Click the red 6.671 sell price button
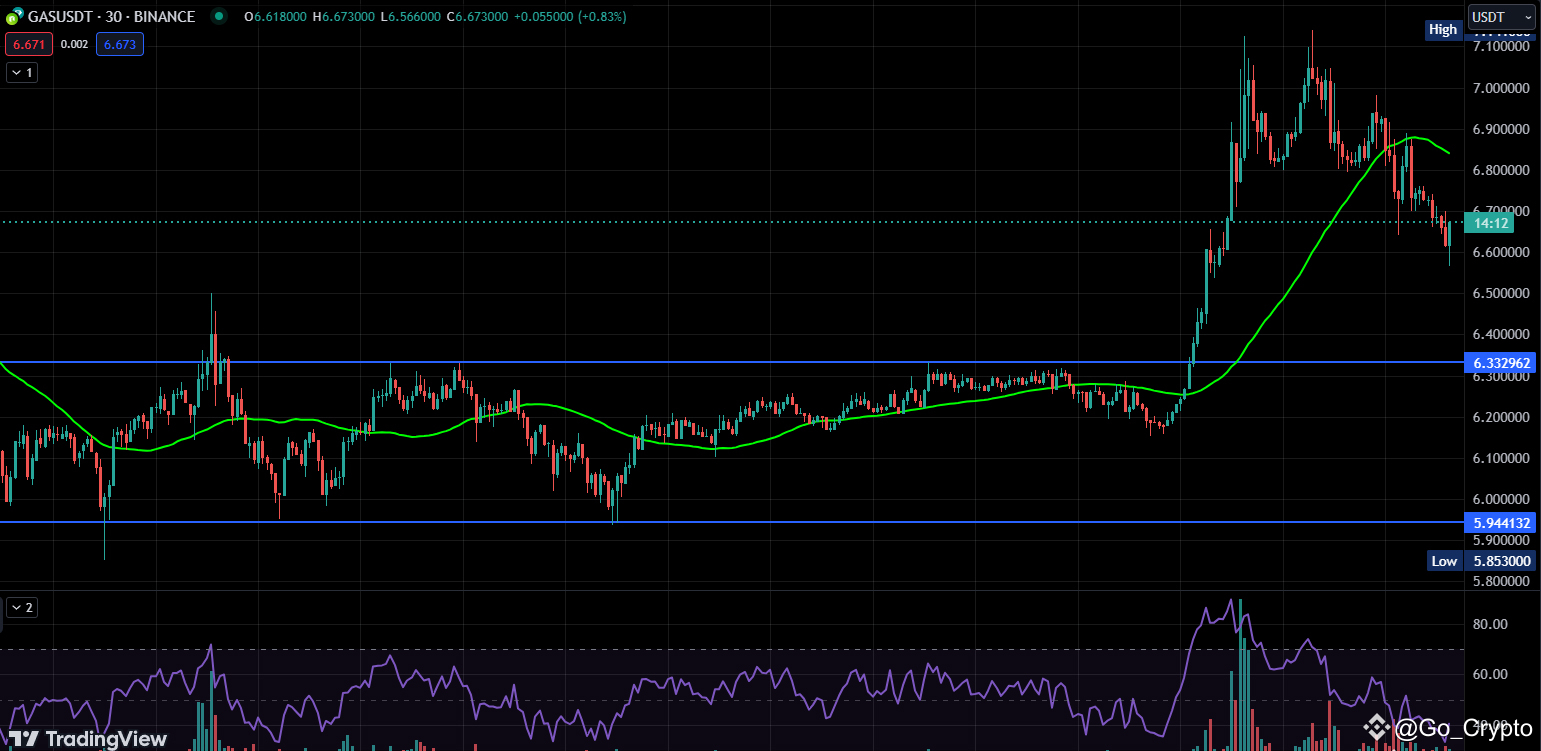The height and width of the screenshot is (751, 1541). pos(29,44)
